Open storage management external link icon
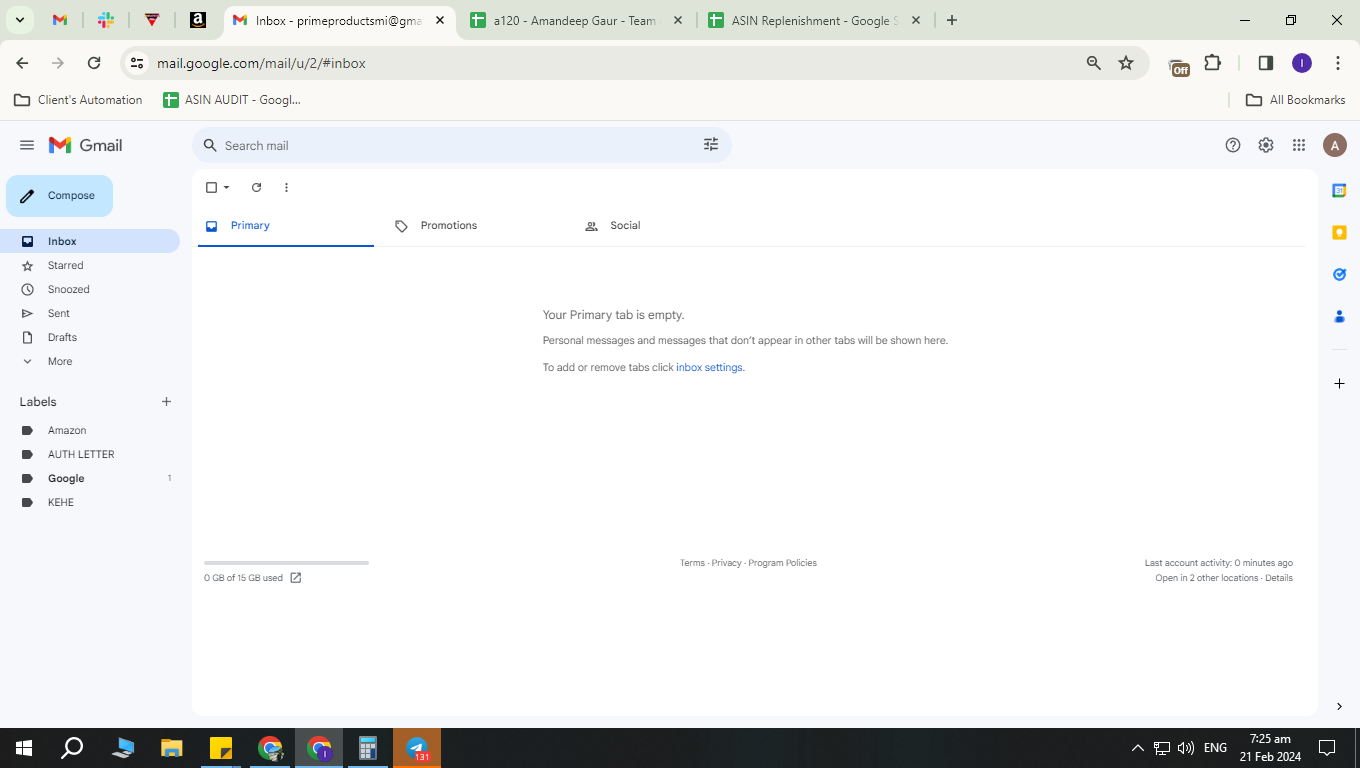Viewport: 1360px width, 768px height. [x=296, y=578]
